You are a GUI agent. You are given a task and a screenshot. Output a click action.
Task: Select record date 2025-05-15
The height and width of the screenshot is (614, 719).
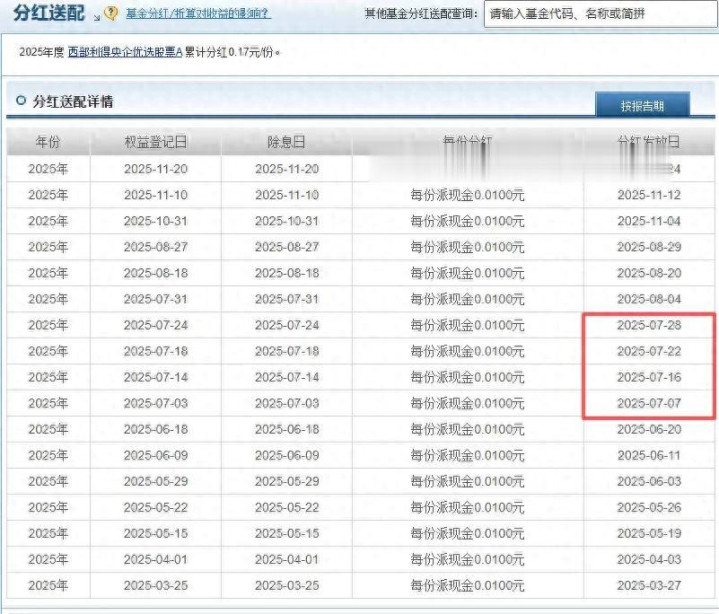(156, 534)
